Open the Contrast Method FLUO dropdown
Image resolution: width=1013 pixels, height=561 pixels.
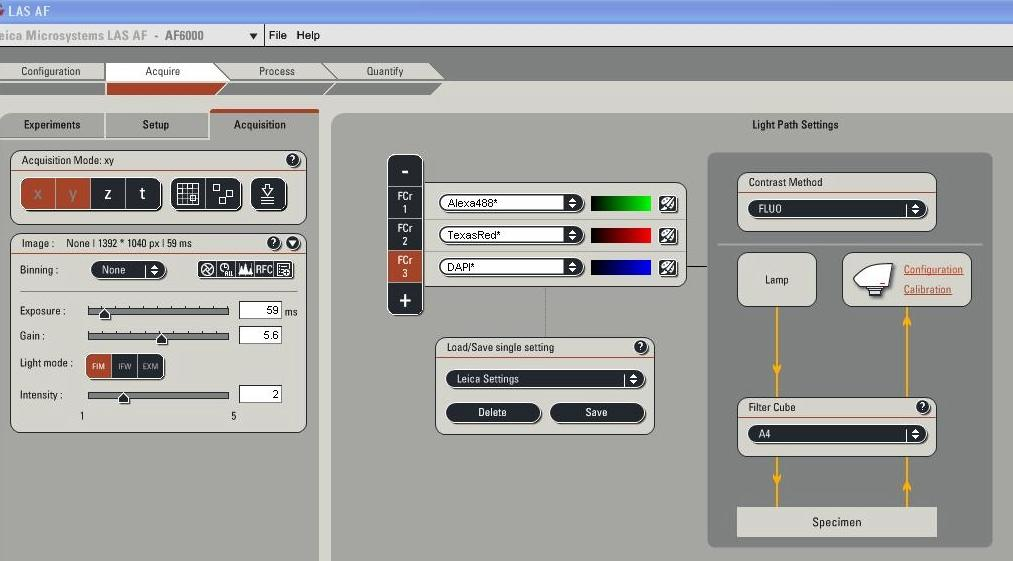pyautogui.click(x=837, y=209)
